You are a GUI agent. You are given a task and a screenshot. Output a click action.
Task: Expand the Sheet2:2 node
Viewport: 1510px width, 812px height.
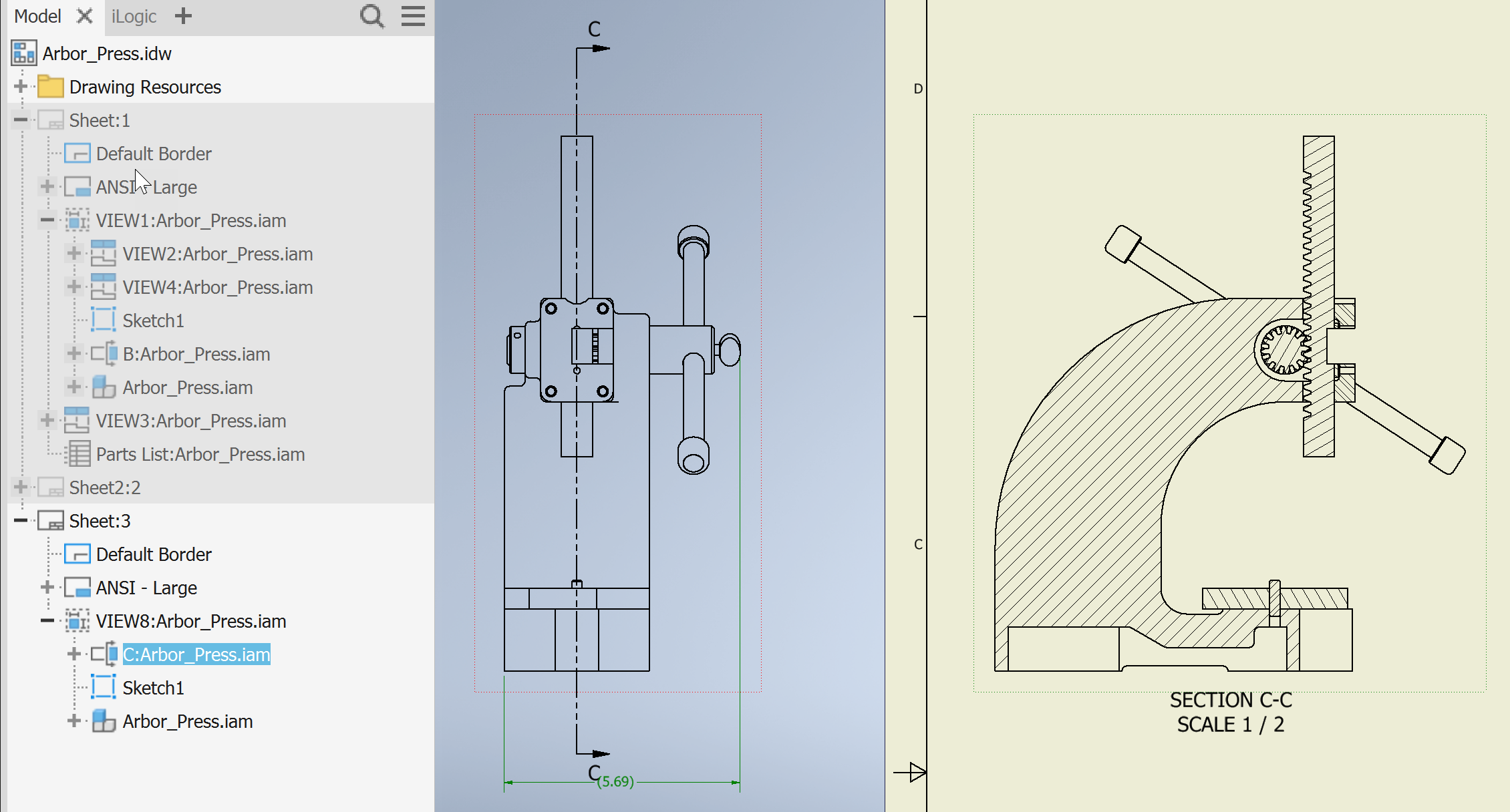[20, 487]
